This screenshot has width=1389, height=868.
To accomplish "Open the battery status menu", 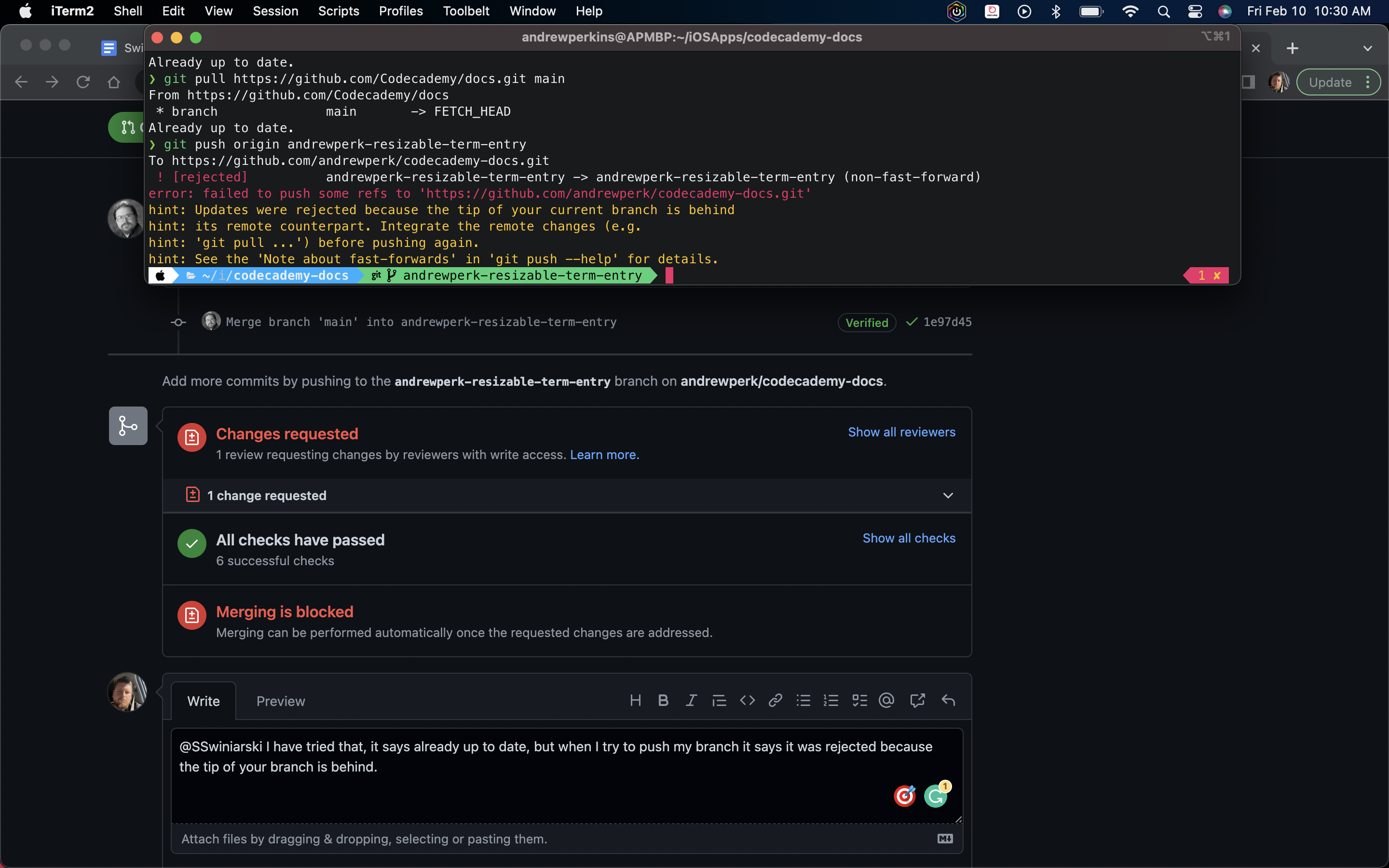I will tap(1091, 12).
